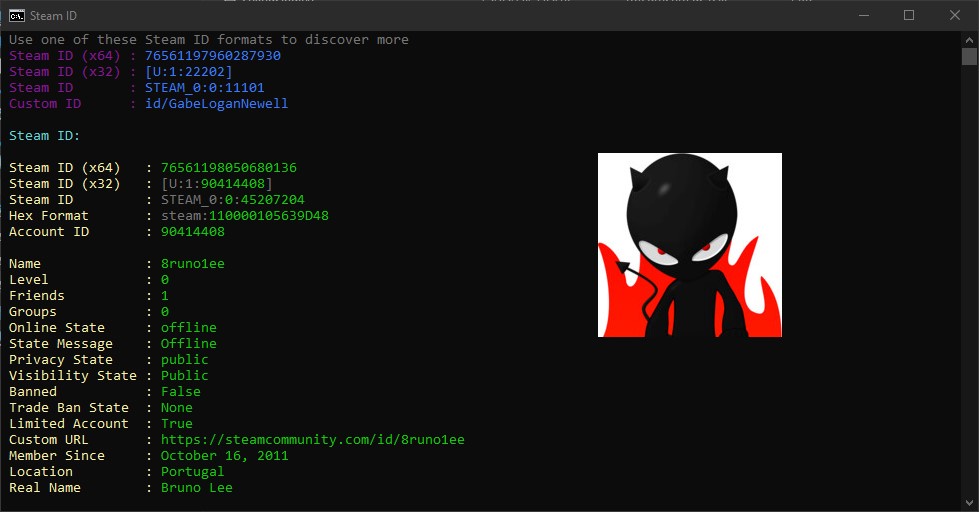The width and height of the screenshot is (979, 512).
Task: Click the console icon in the title bar
Action: [x=17, y=16]
